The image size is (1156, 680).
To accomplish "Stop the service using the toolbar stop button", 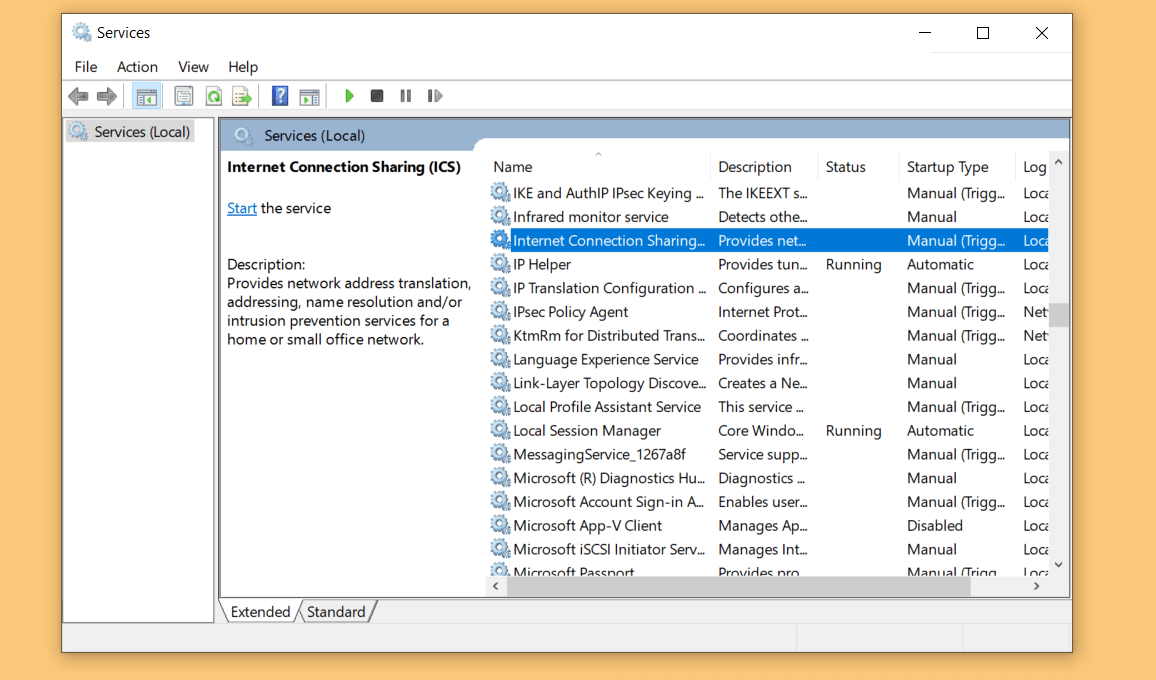I will tap(377, 96).
